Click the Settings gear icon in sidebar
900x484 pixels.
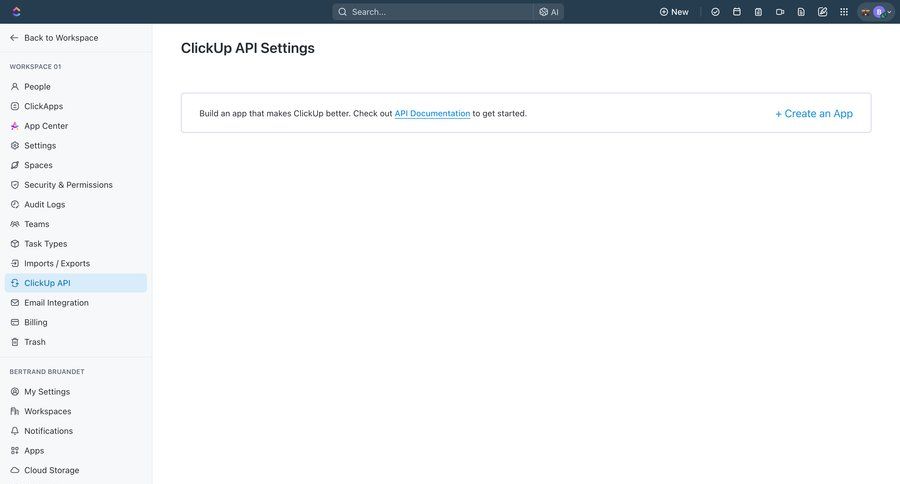pyautogui.click(x=15, y=145)
